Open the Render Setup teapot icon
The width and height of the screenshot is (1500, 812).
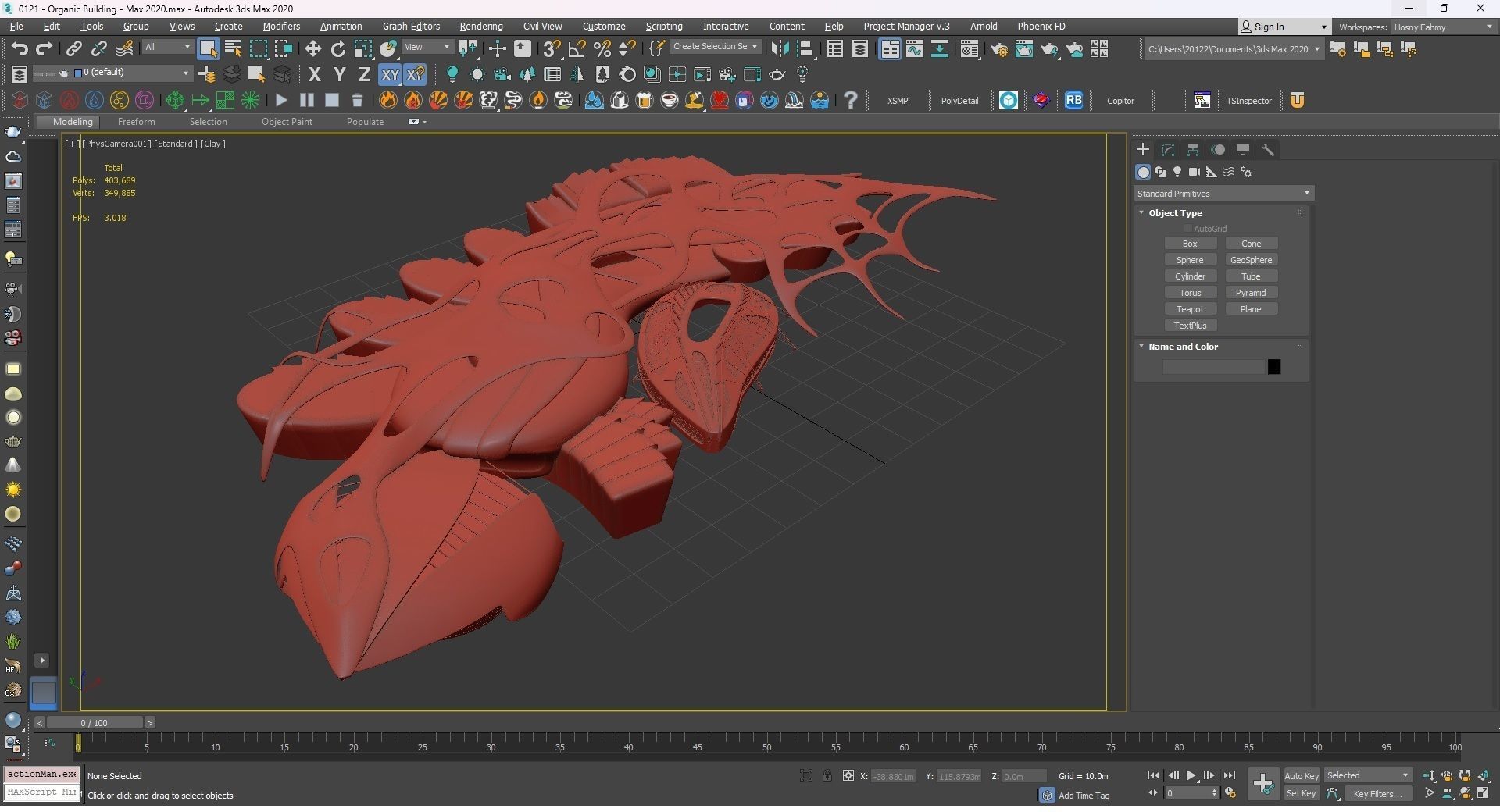(x=998, y=49)
